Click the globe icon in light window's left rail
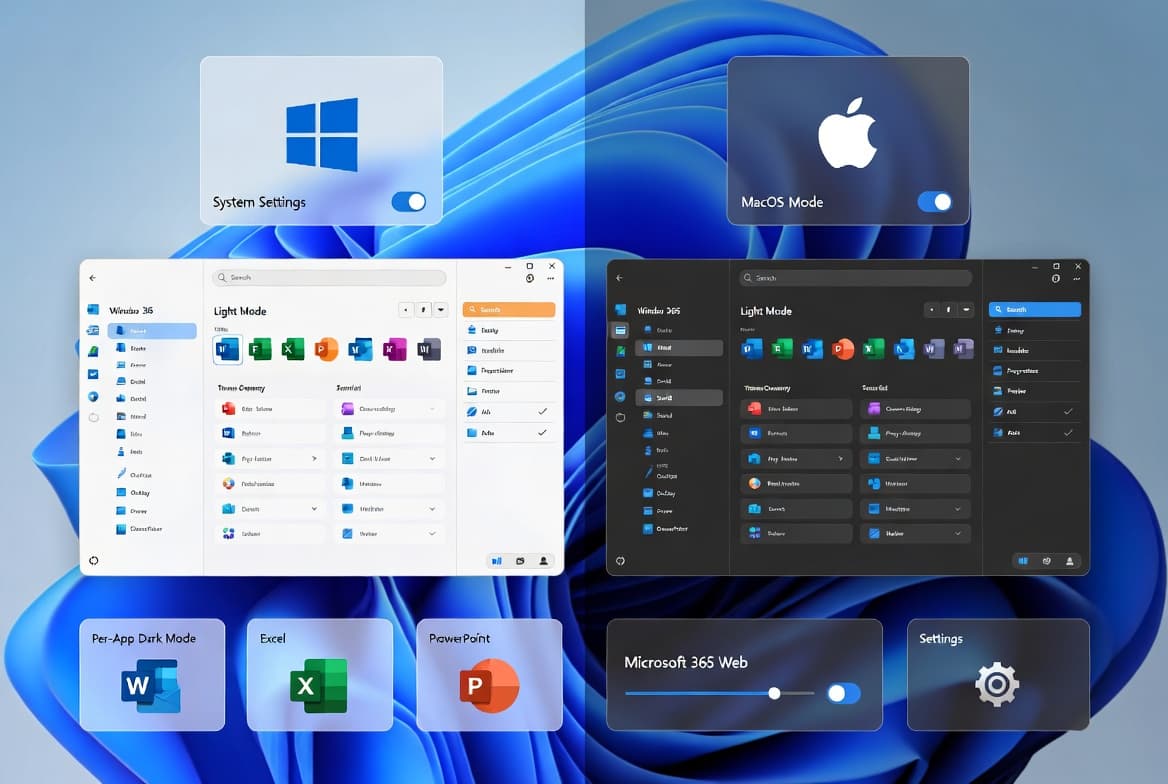The image size is (1168, 784). (x=93, y=396)
